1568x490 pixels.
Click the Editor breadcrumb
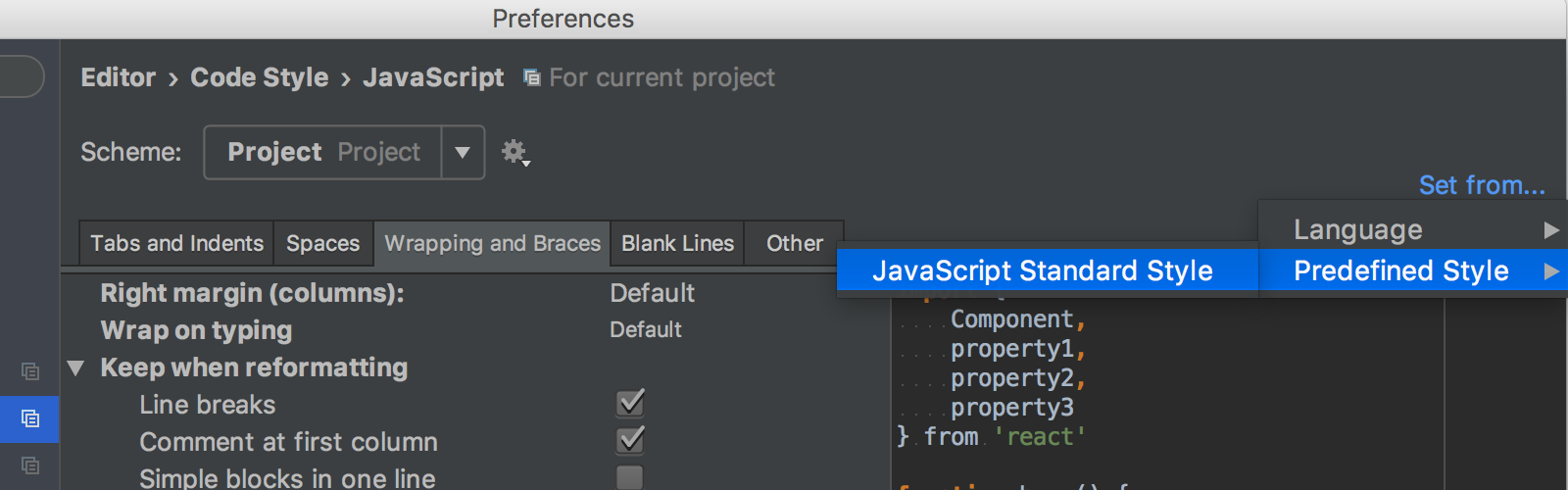pos(118,77)
